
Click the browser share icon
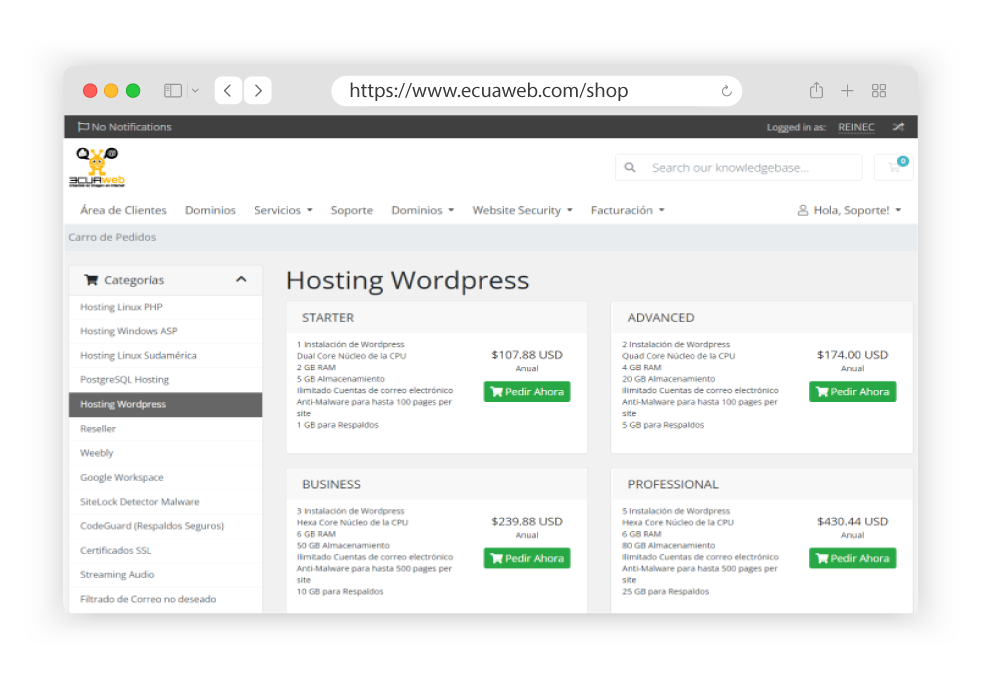[x=816, y=91]
